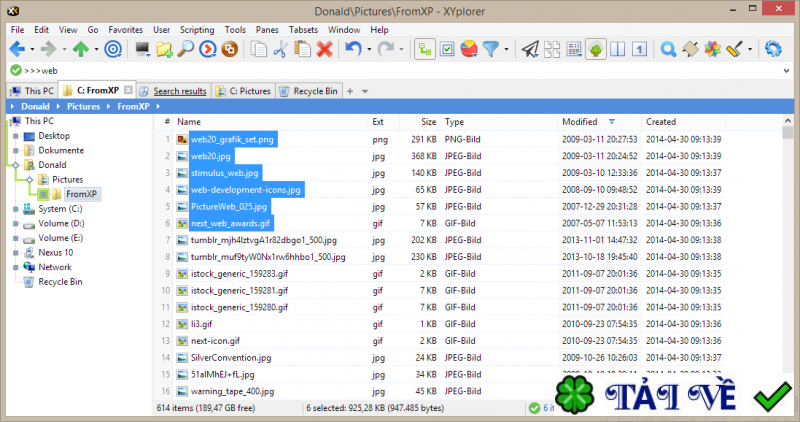Toggle the Mini Tree button
The height and width of the screenshot is (422, 800).
click(595, 49)
